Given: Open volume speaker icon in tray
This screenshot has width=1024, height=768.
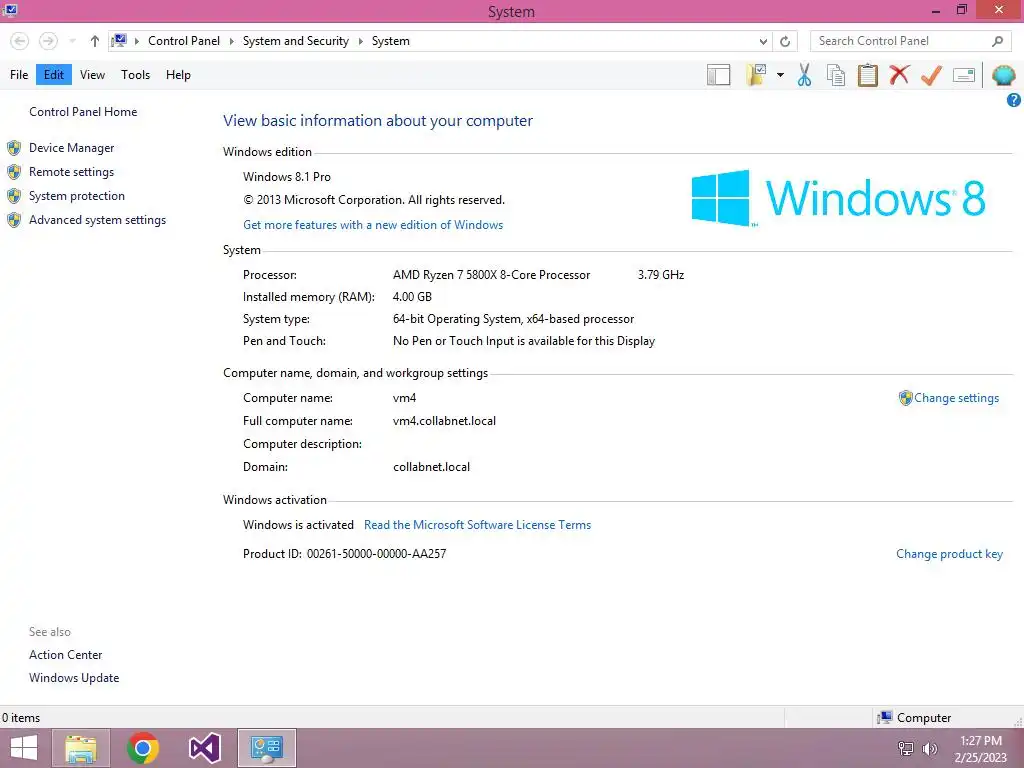Looking at the screenshot, I should [929, 749].
